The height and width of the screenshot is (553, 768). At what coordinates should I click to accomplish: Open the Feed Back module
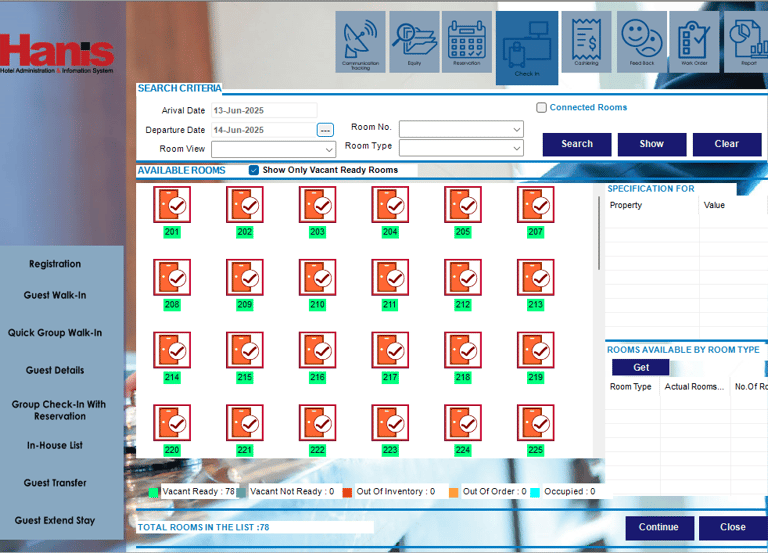(642, 42)
